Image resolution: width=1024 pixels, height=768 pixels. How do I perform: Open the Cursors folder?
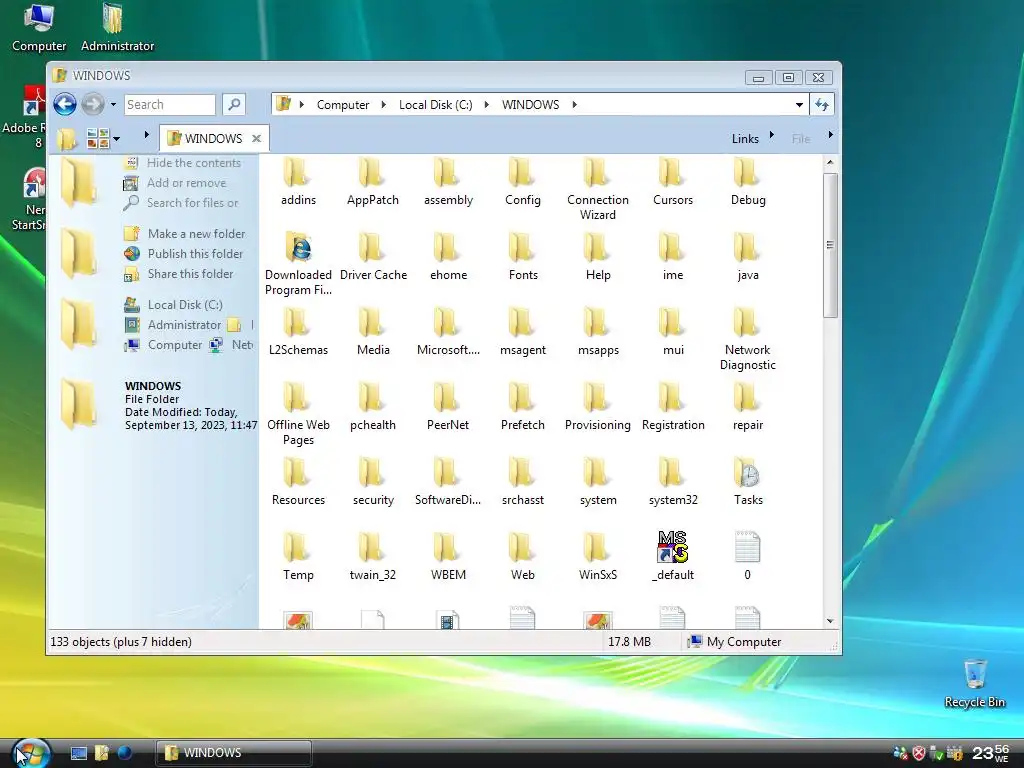point(673,182)
